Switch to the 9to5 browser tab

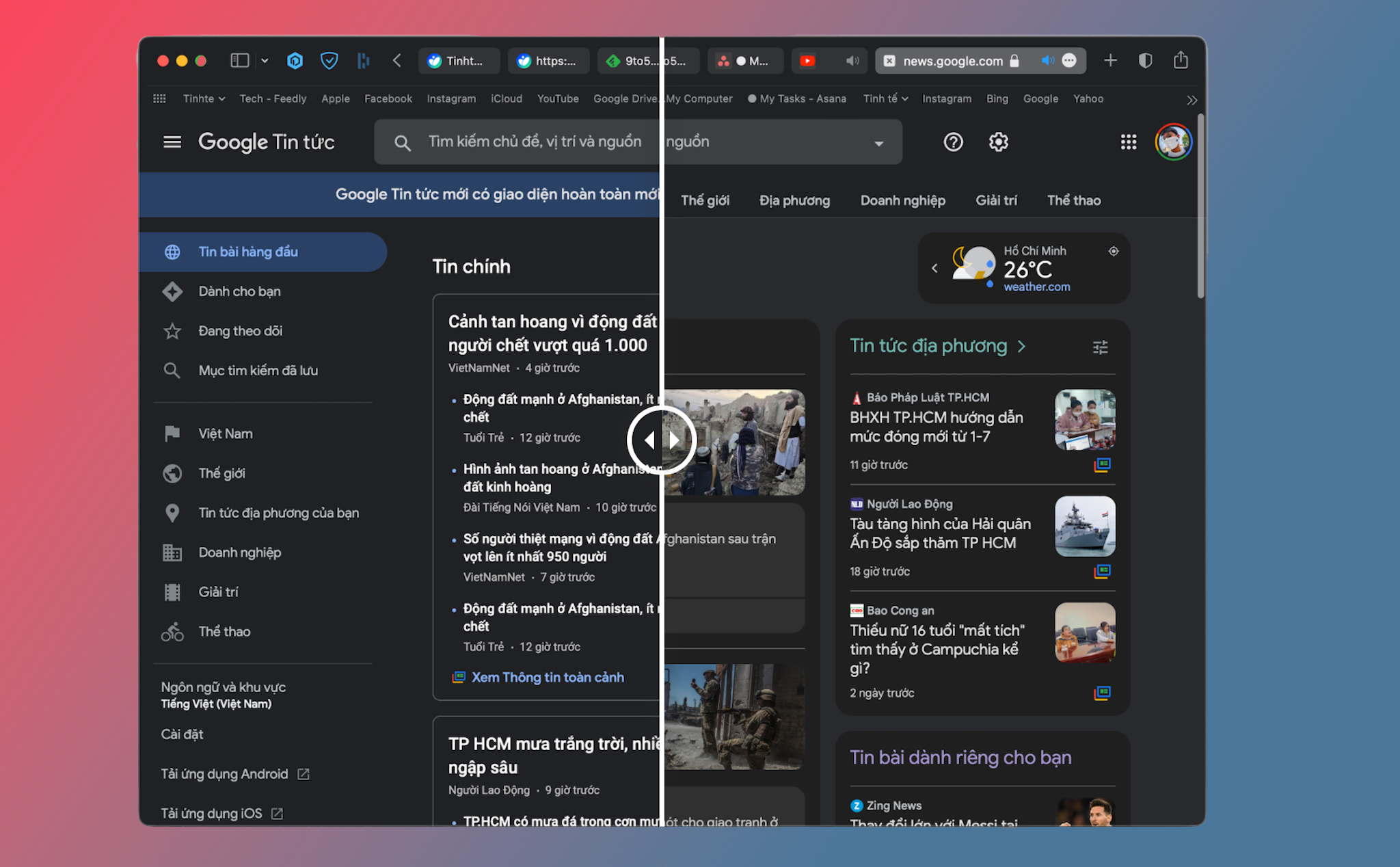[648, 61]
